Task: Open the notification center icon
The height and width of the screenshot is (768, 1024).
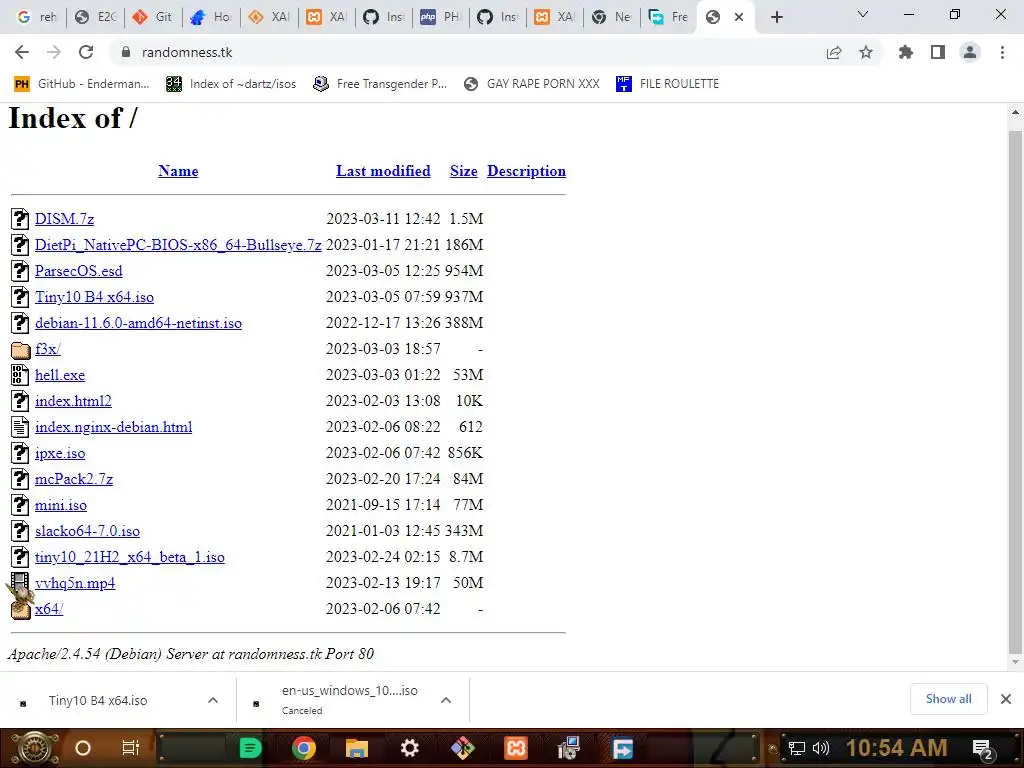Action: click(982, 749)
